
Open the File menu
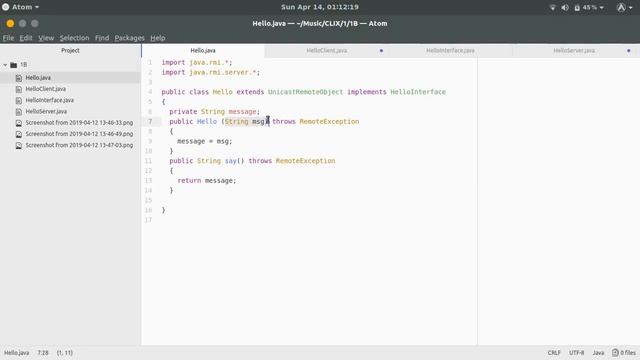point(8,38)
